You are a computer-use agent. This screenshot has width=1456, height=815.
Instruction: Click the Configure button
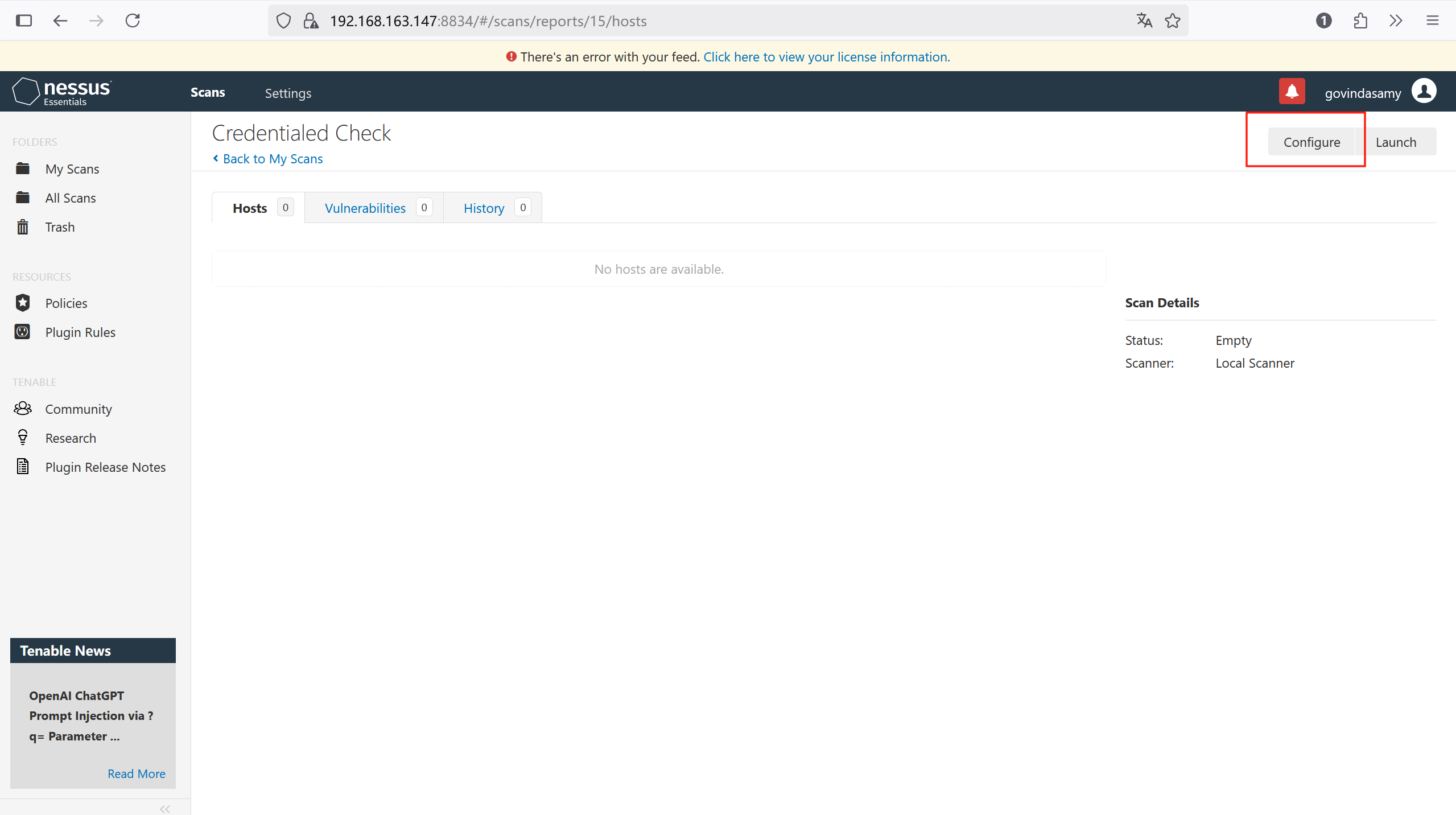click(x=1311, y=142)
